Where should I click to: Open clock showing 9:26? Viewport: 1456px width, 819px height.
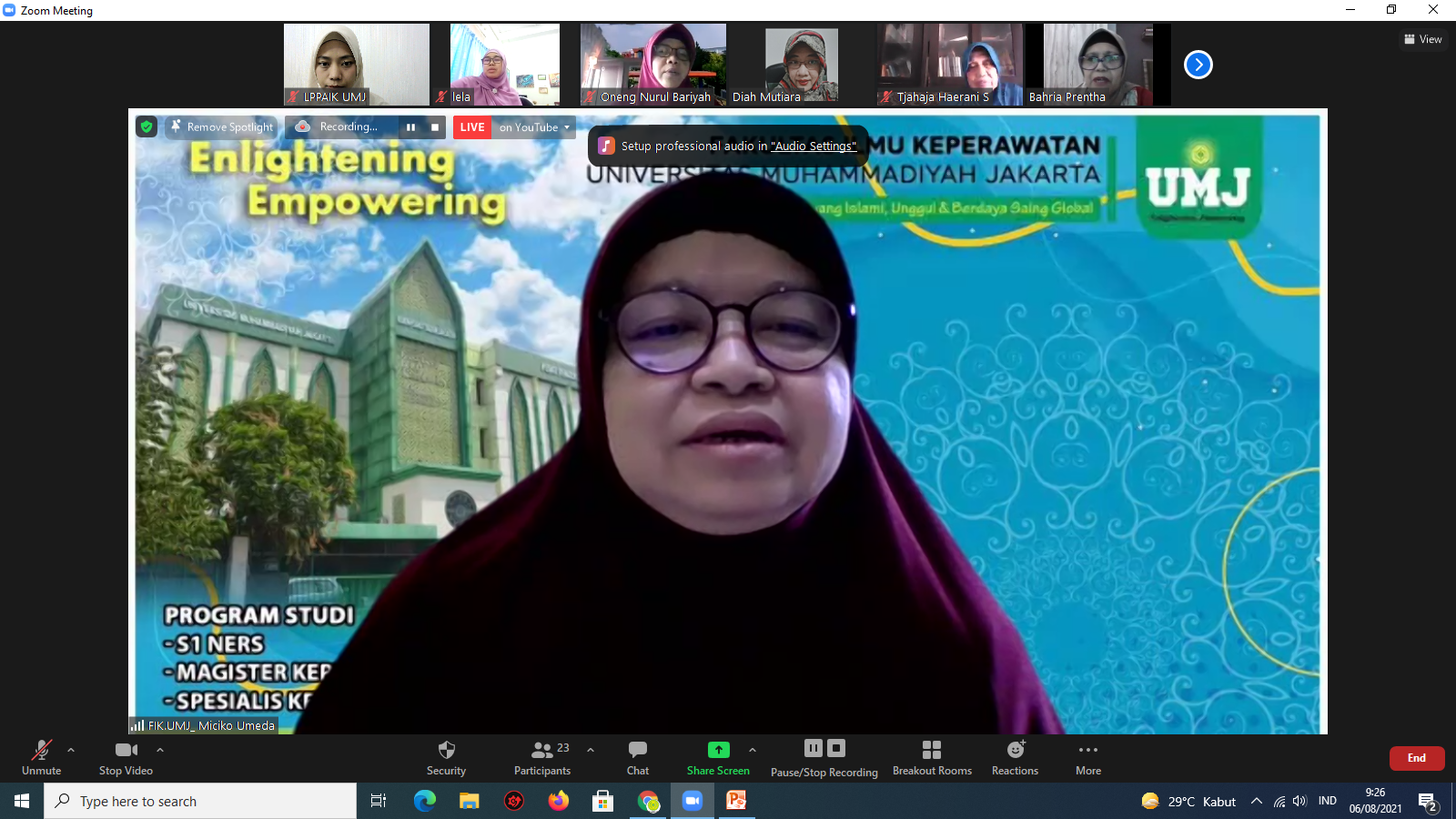click(x=1375, y=801)
